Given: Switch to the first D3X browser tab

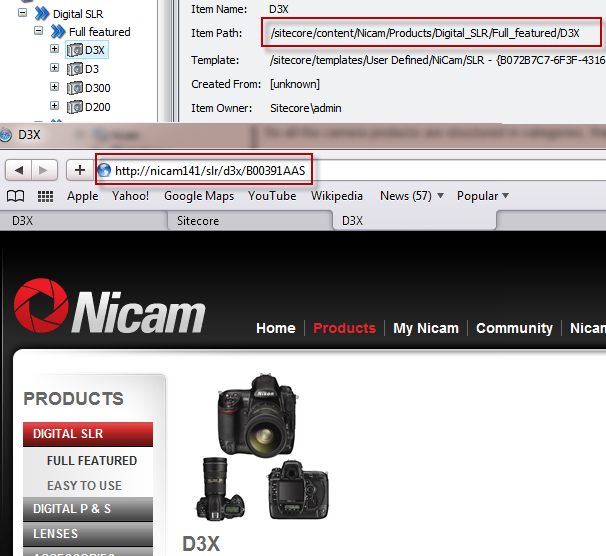Looking at the screenshot, I should [x=83, y=221].
